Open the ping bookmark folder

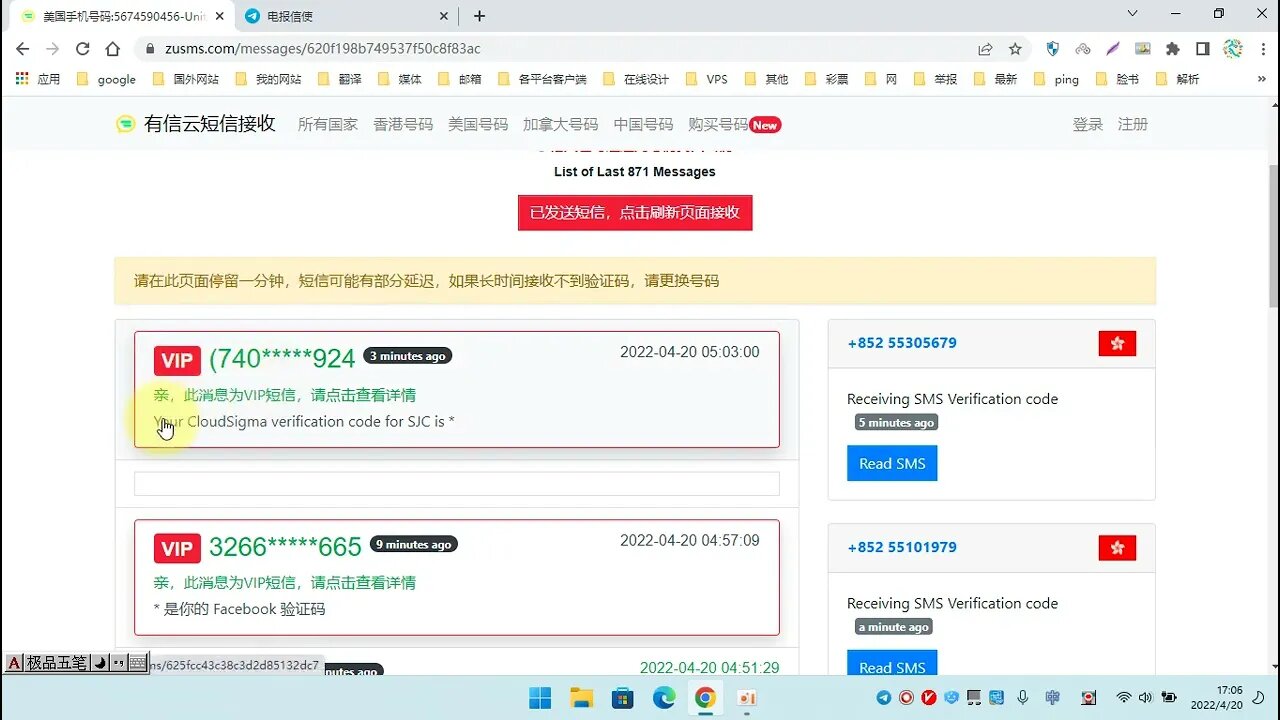[x=1057, y=79]
